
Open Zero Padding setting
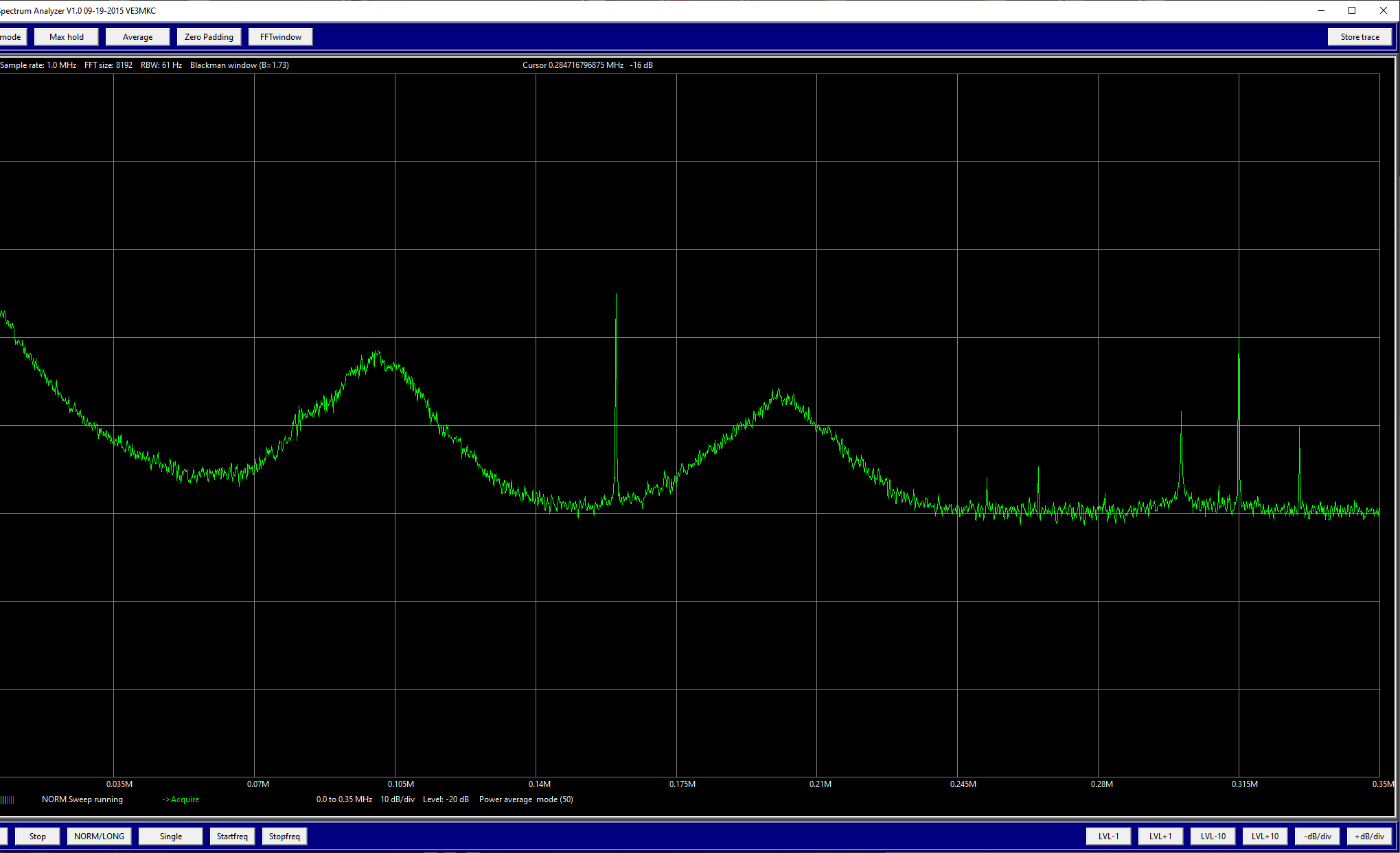(209, 37)
